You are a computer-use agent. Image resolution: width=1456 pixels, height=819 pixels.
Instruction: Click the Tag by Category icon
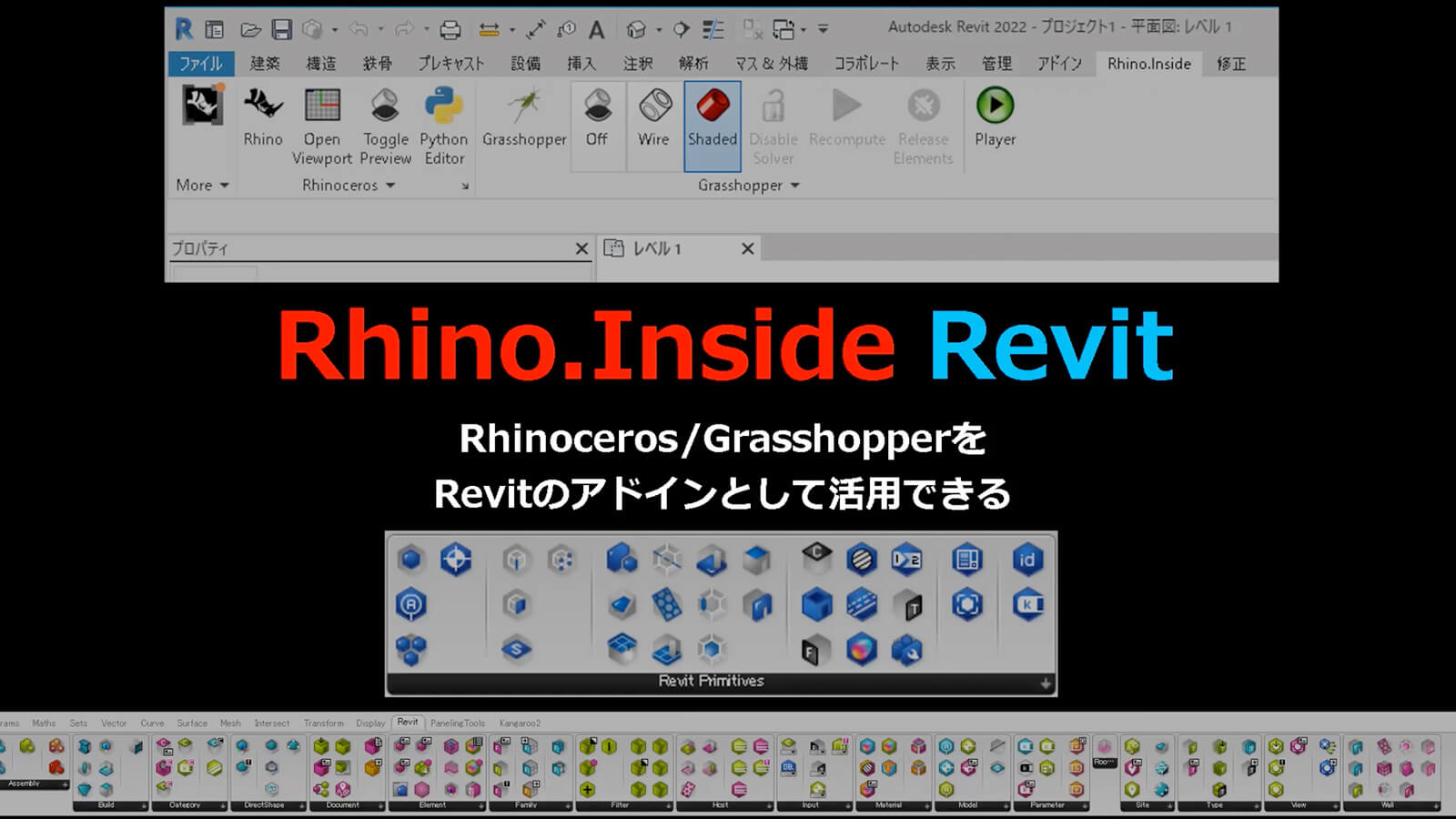pos(566,30)
